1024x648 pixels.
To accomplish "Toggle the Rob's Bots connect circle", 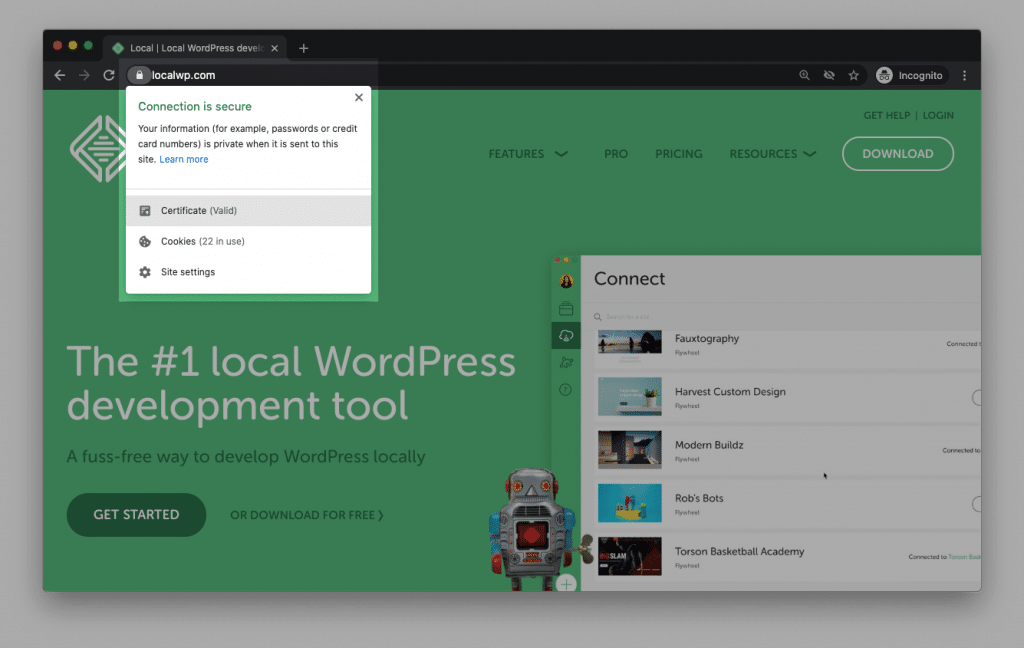I will [x=976, y=504].
